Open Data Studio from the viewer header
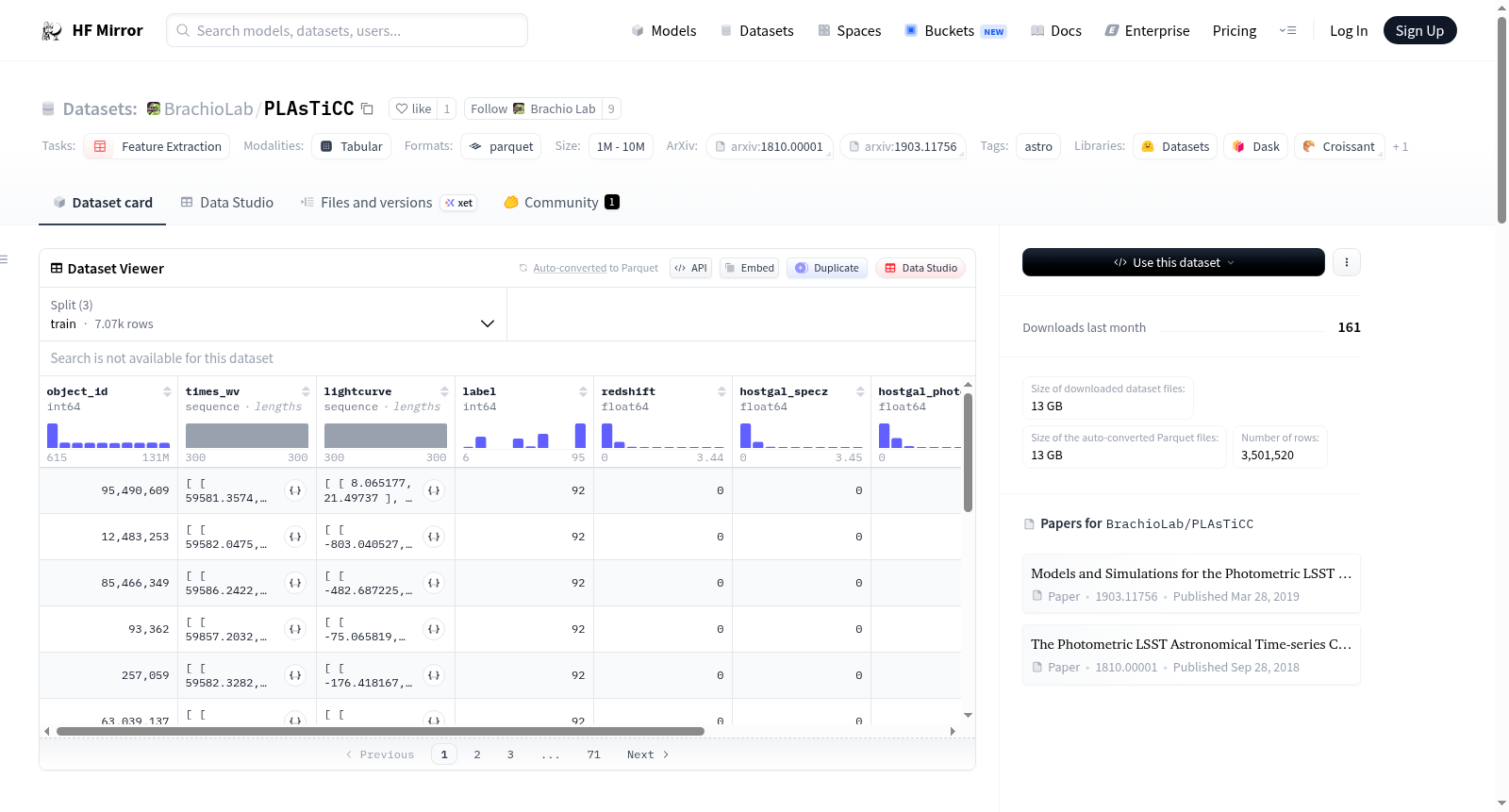 click(920, 268)
